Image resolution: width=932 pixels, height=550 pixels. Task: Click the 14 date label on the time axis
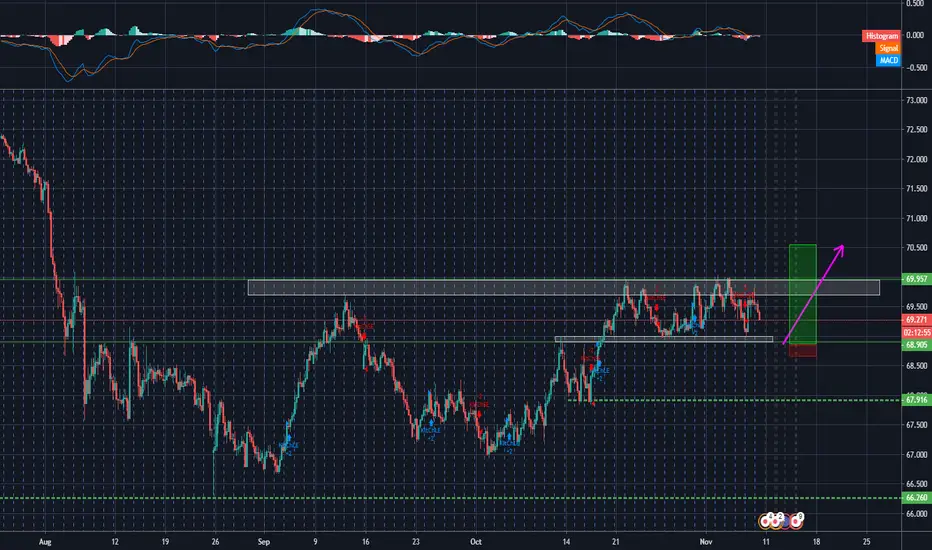[566, 542]
